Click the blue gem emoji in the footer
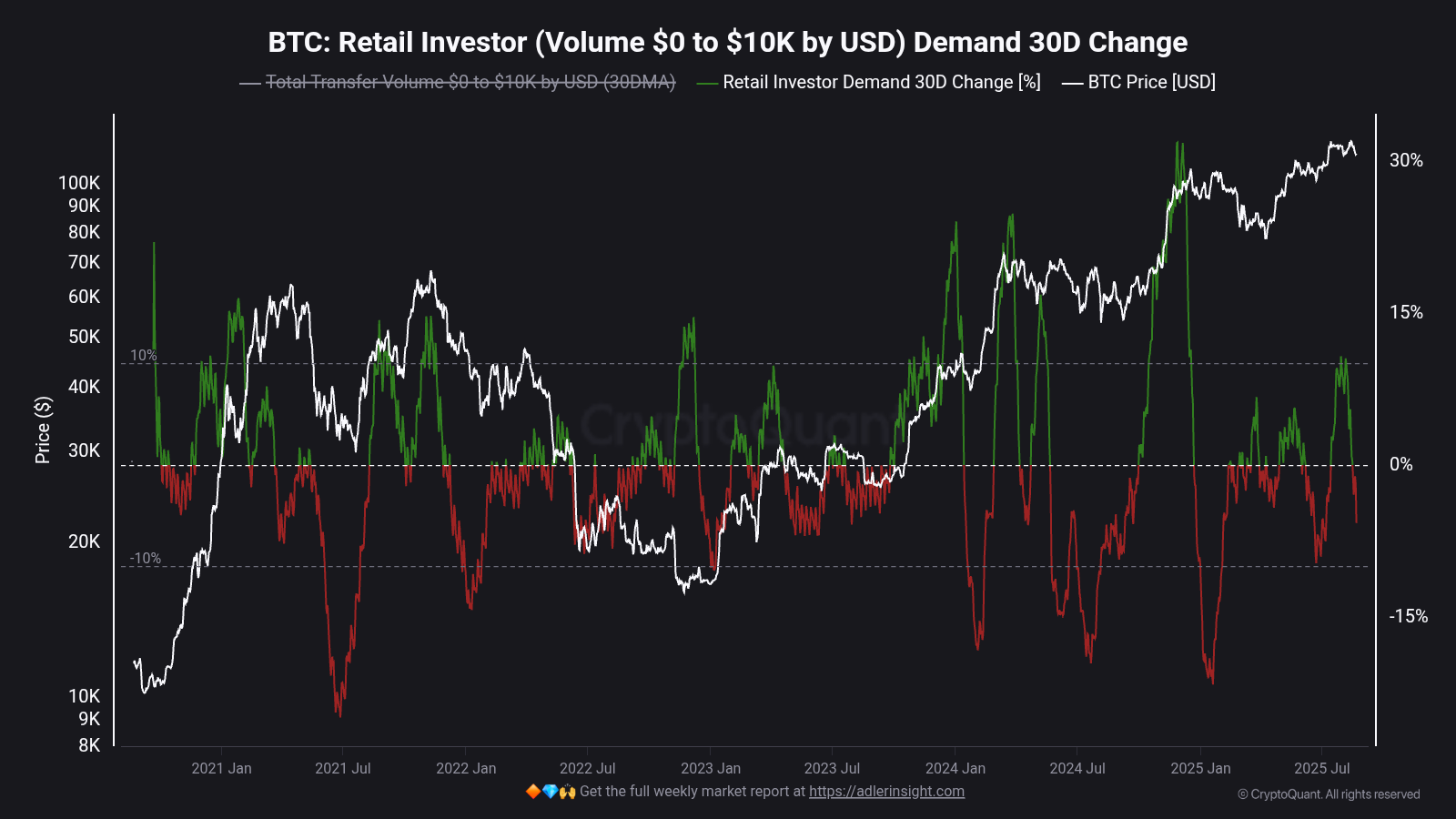Image resolution: width=1456 pixels, height=819 pixels. [x=551, y=792]
